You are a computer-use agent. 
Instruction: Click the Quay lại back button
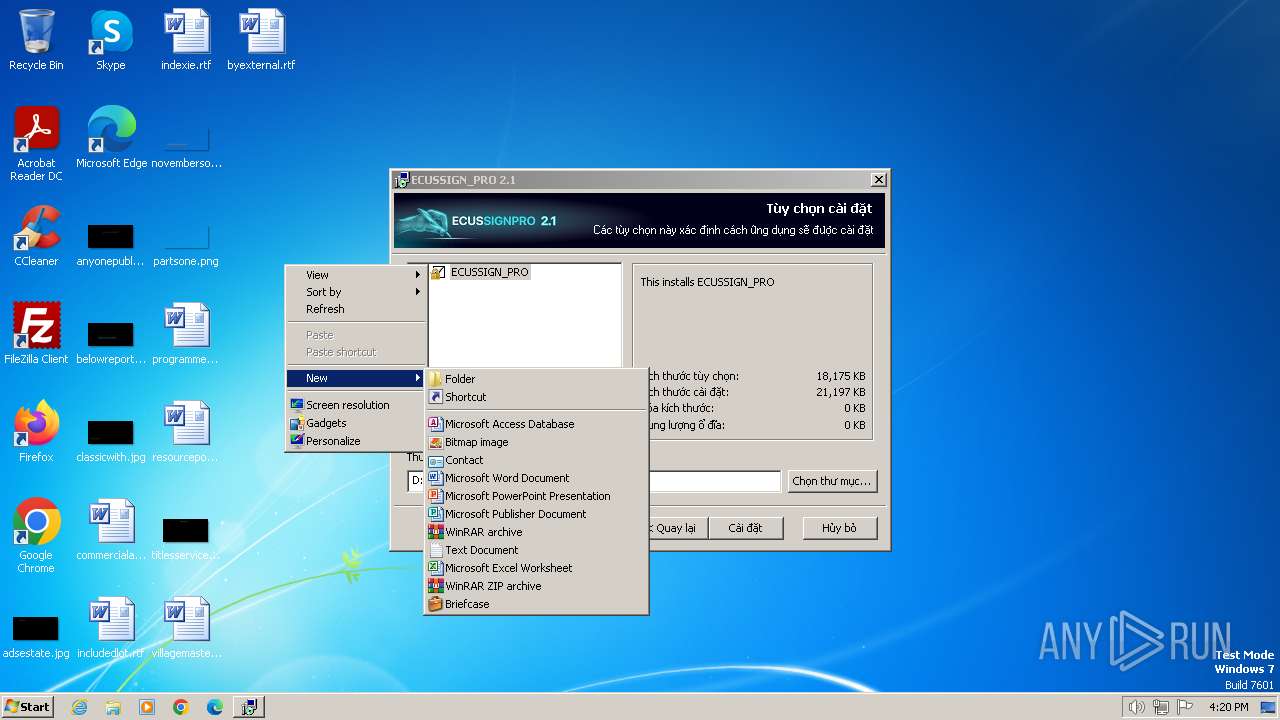coord(676,528)
